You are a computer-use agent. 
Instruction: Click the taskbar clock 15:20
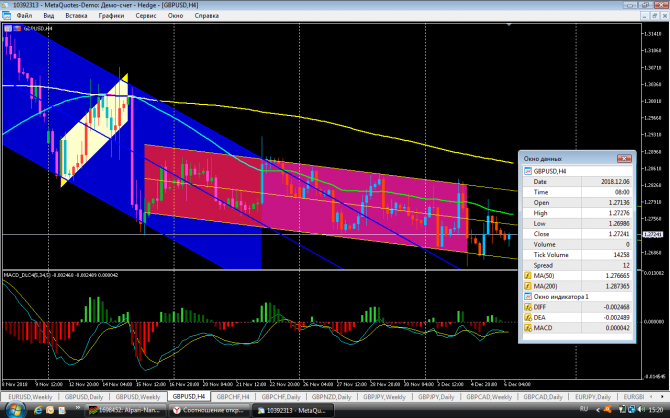pyautogui.click(x=656, y=410)
